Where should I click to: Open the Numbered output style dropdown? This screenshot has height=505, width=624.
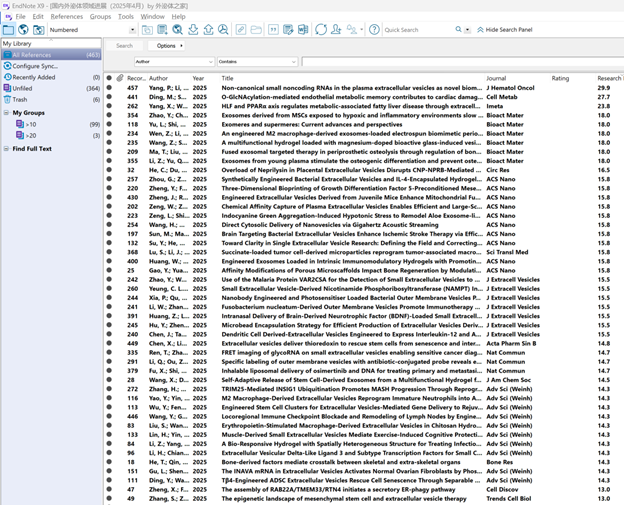(x=132, y=30)
